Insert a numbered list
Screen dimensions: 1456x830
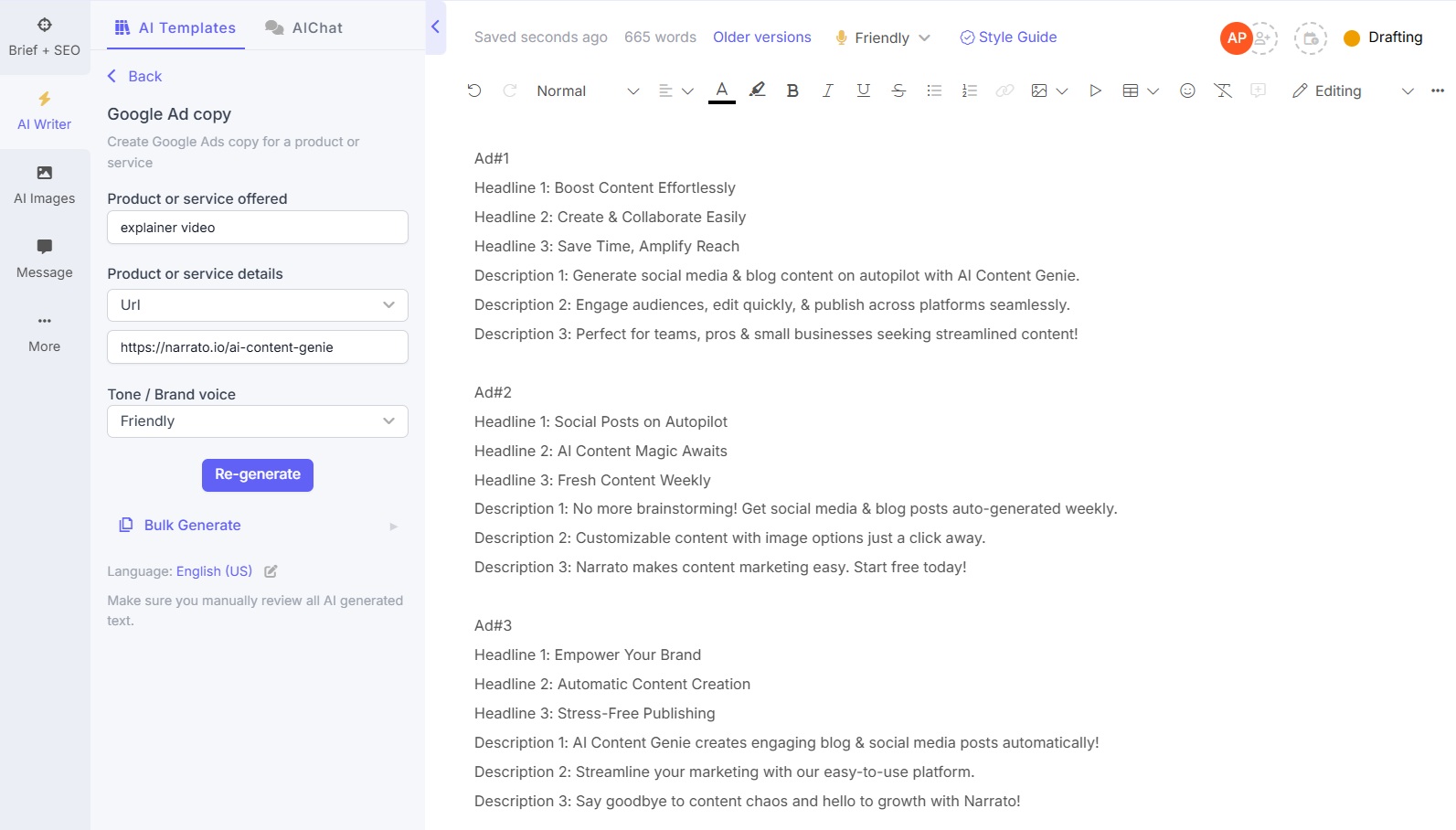[x=970, y=90]
